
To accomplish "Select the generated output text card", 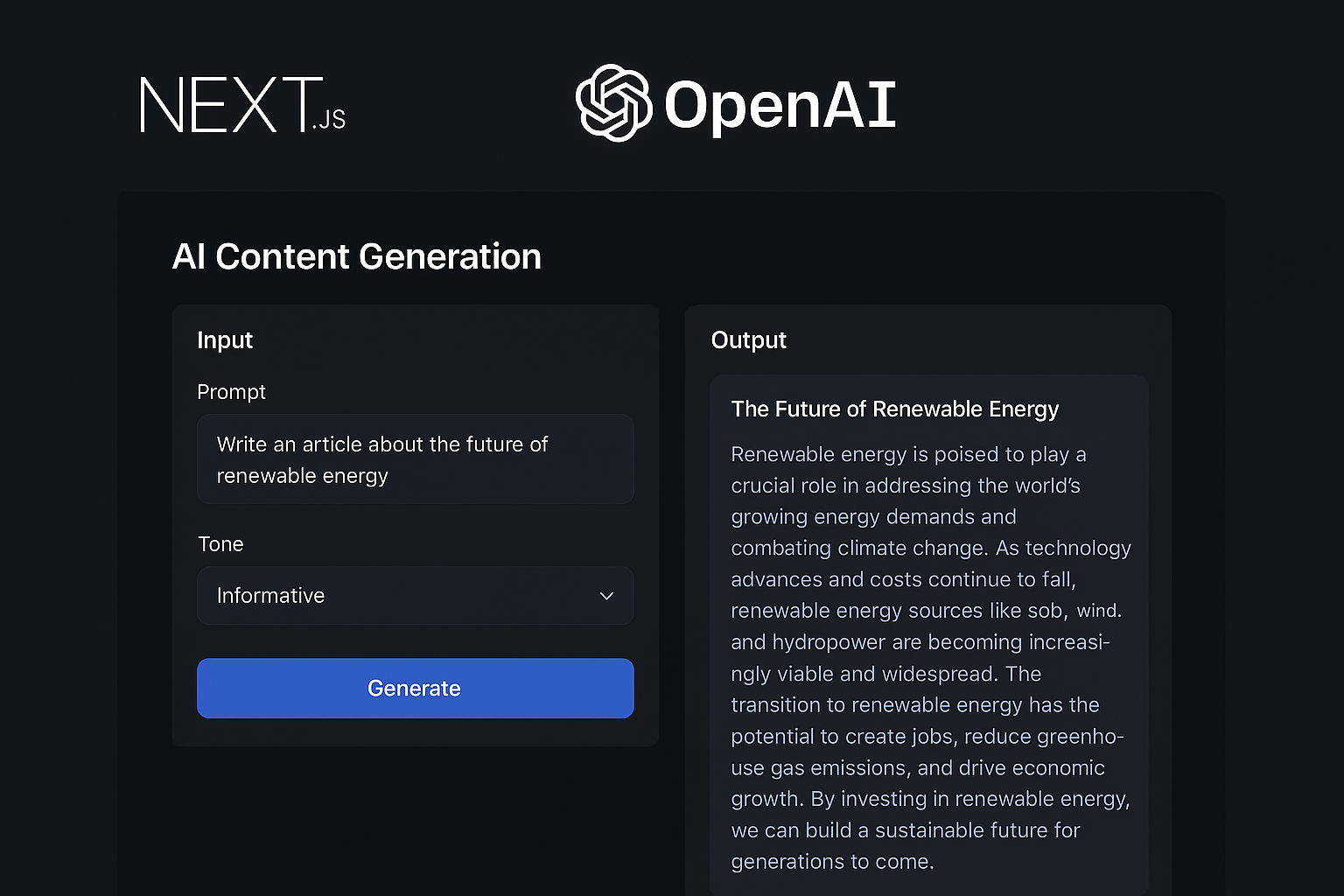I will pos(929,630).
